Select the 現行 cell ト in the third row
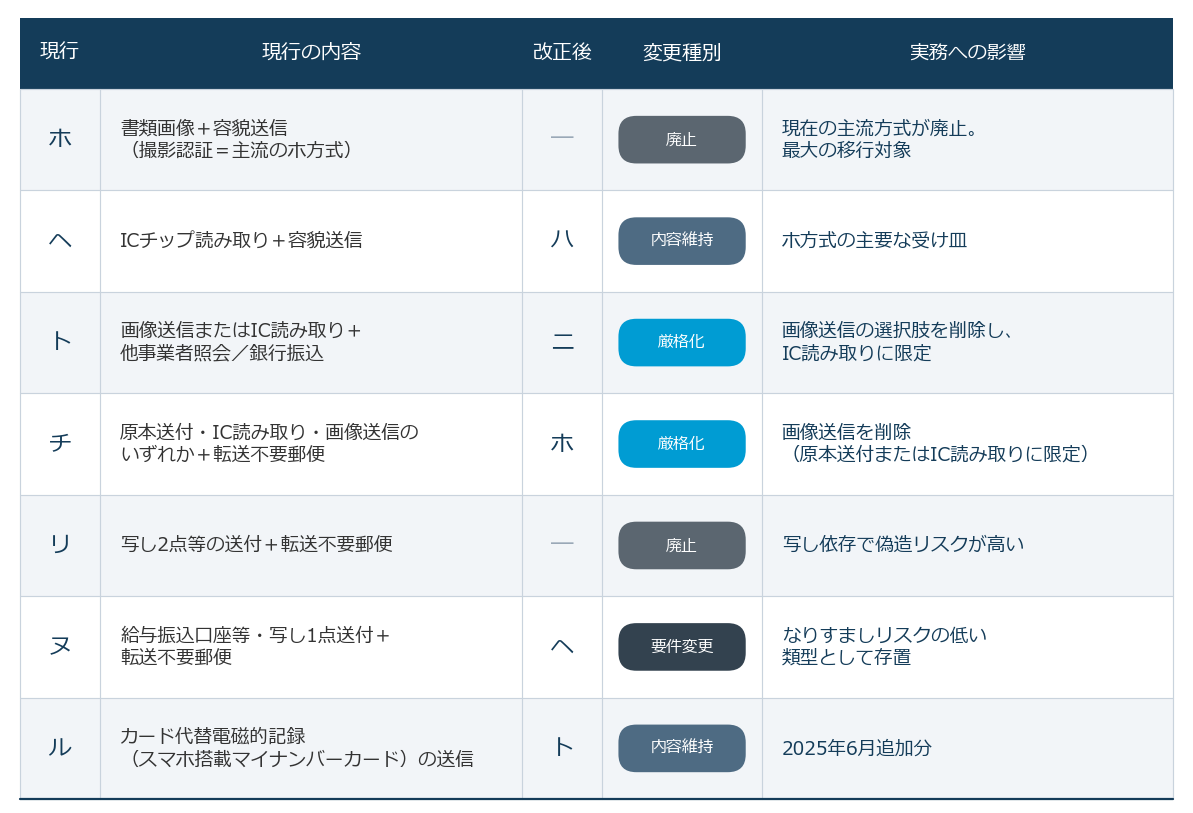Viewport: 1193px width, 813px height. 60,342
